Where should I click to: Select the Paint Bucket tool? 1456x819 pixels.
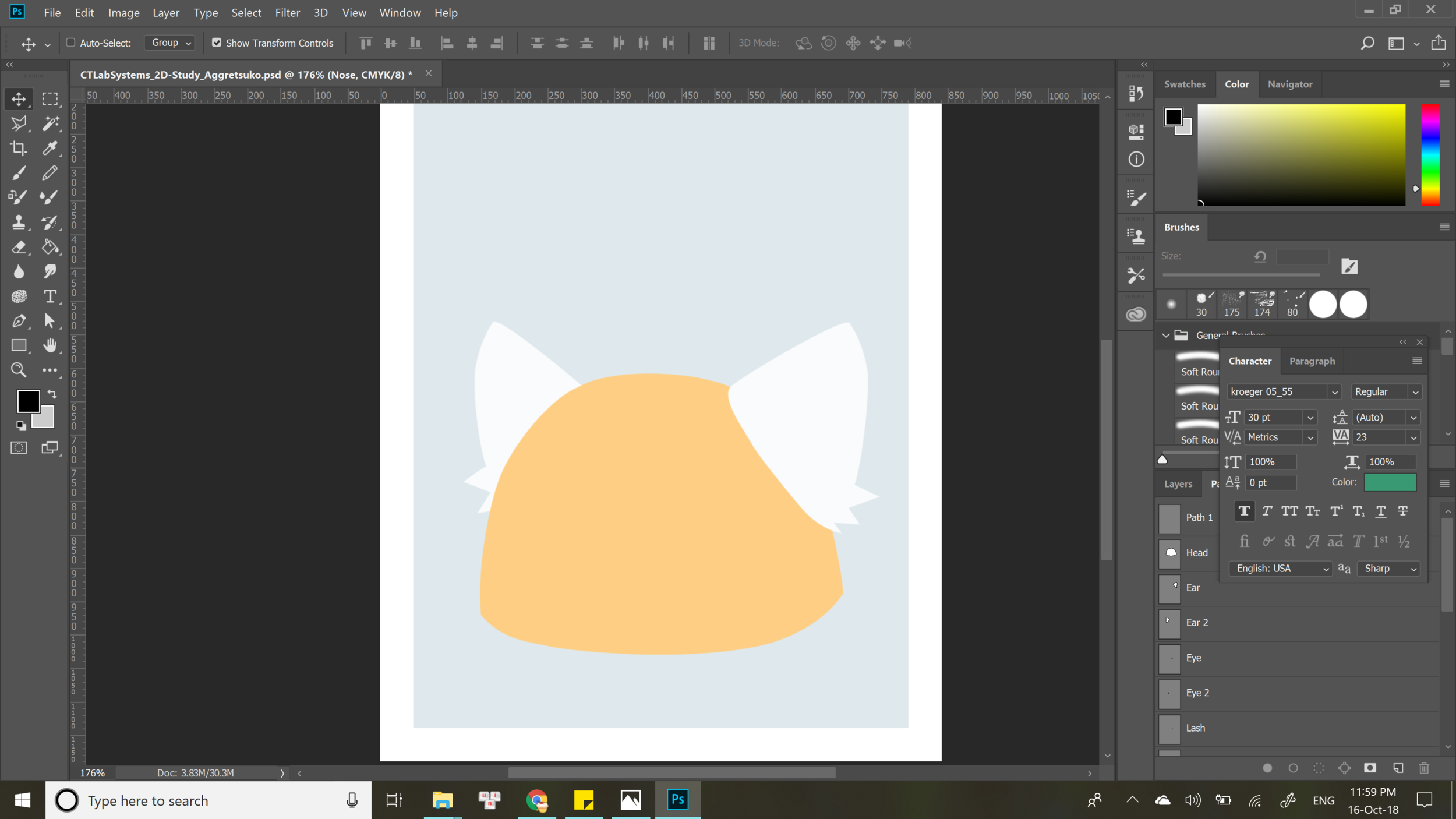tap(50, 247)
